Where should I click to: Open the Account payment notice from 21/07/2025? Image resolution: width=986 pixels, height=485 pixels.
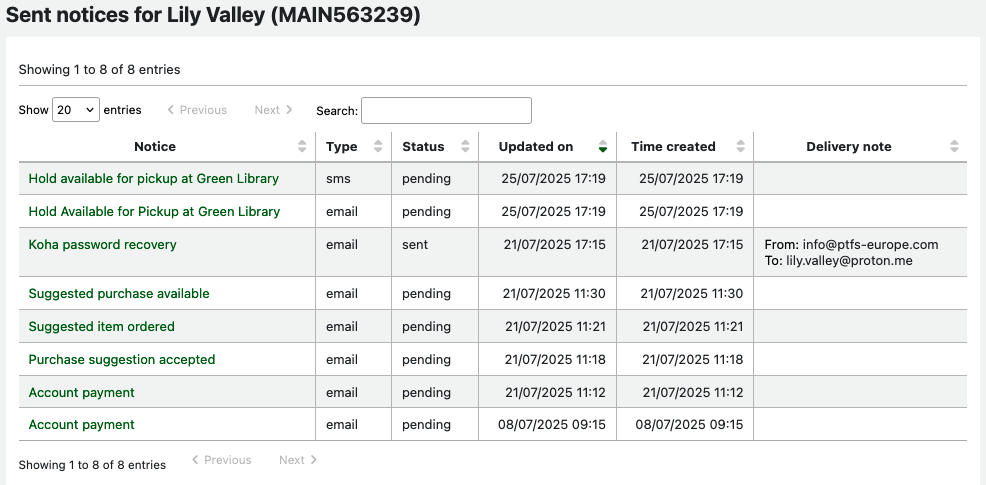click(x=81, y=392)
